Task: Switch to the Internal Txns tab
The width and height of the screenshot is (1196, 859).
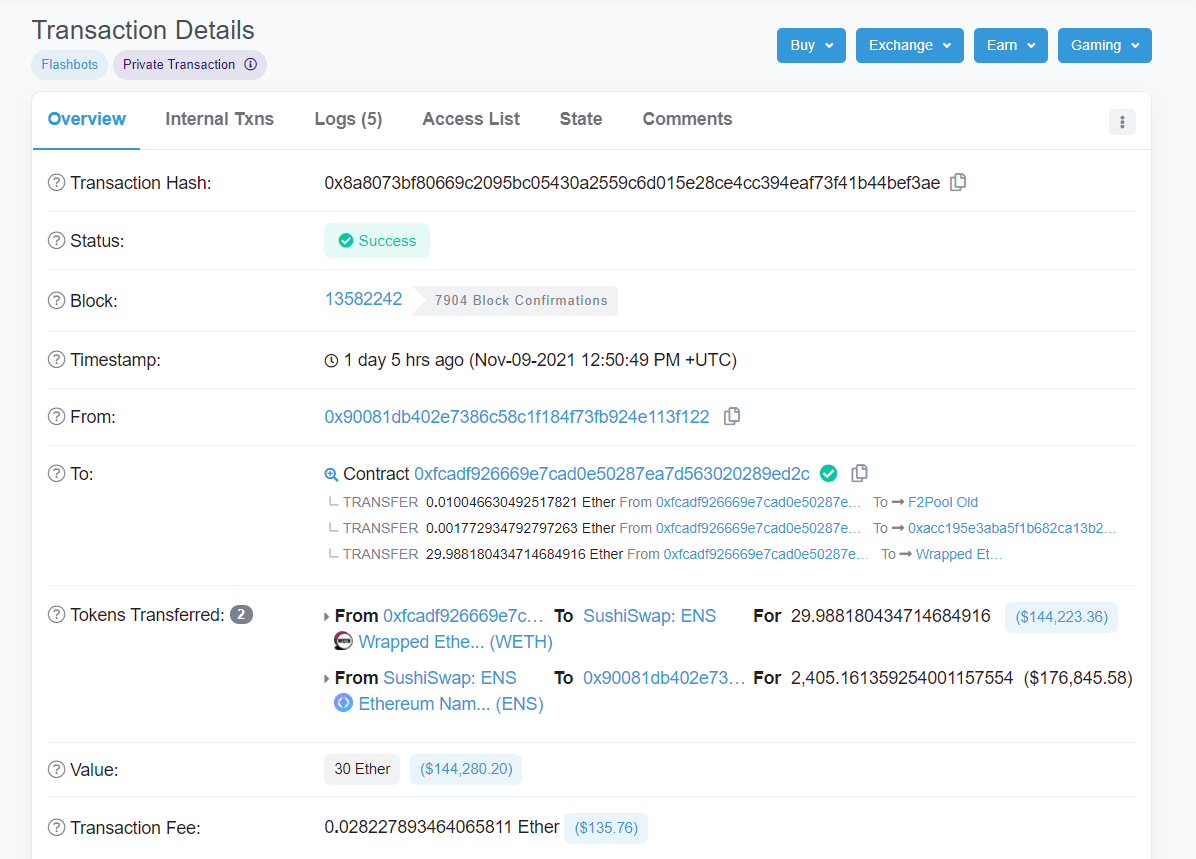Action: click(x=220, y=119)
